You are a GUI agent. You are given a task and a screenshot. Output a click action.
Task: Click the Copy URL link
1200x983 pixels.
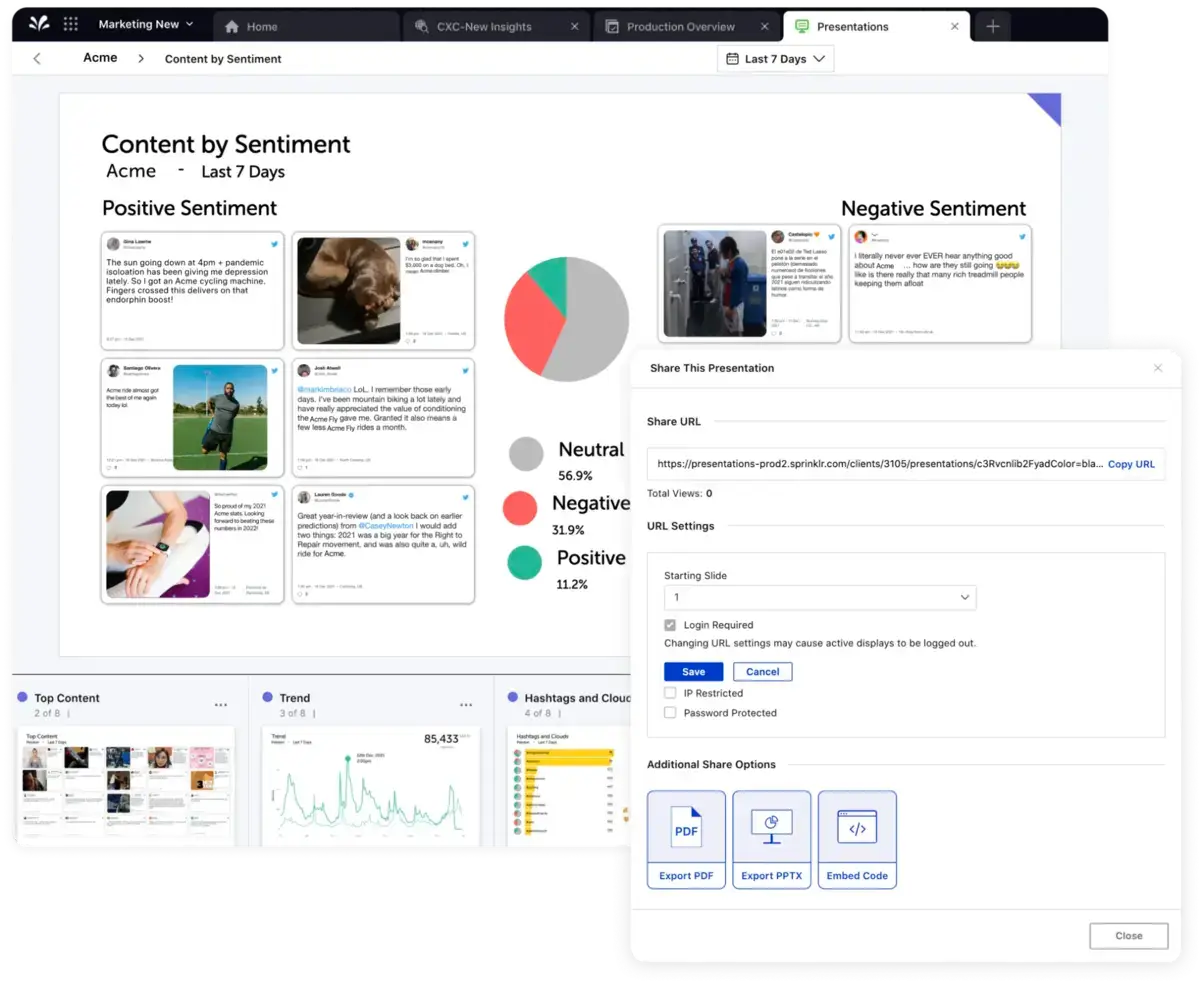tap(1131, 463)
